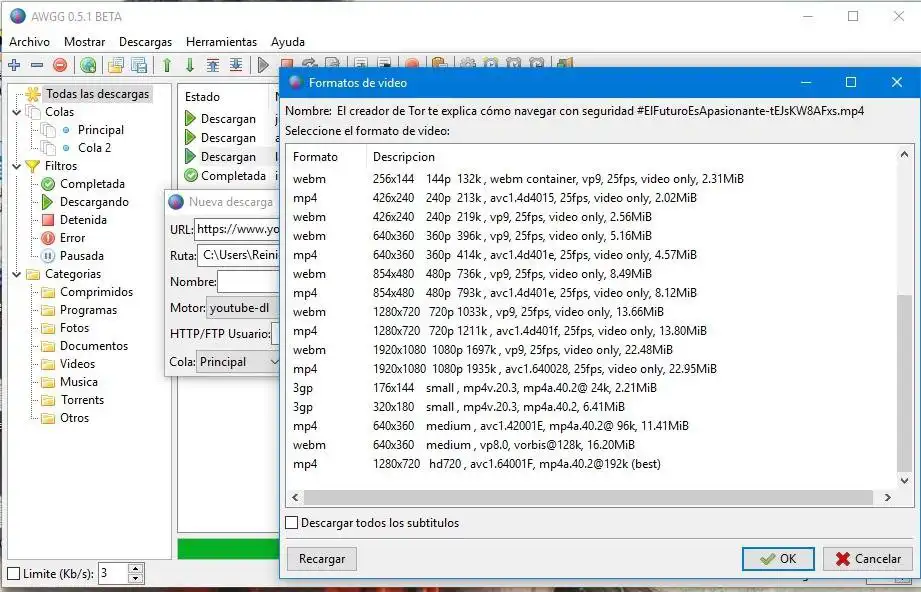Click the horizontal scrollbar left arrow
Screen dimensions: 921x592
coord(295,497)
